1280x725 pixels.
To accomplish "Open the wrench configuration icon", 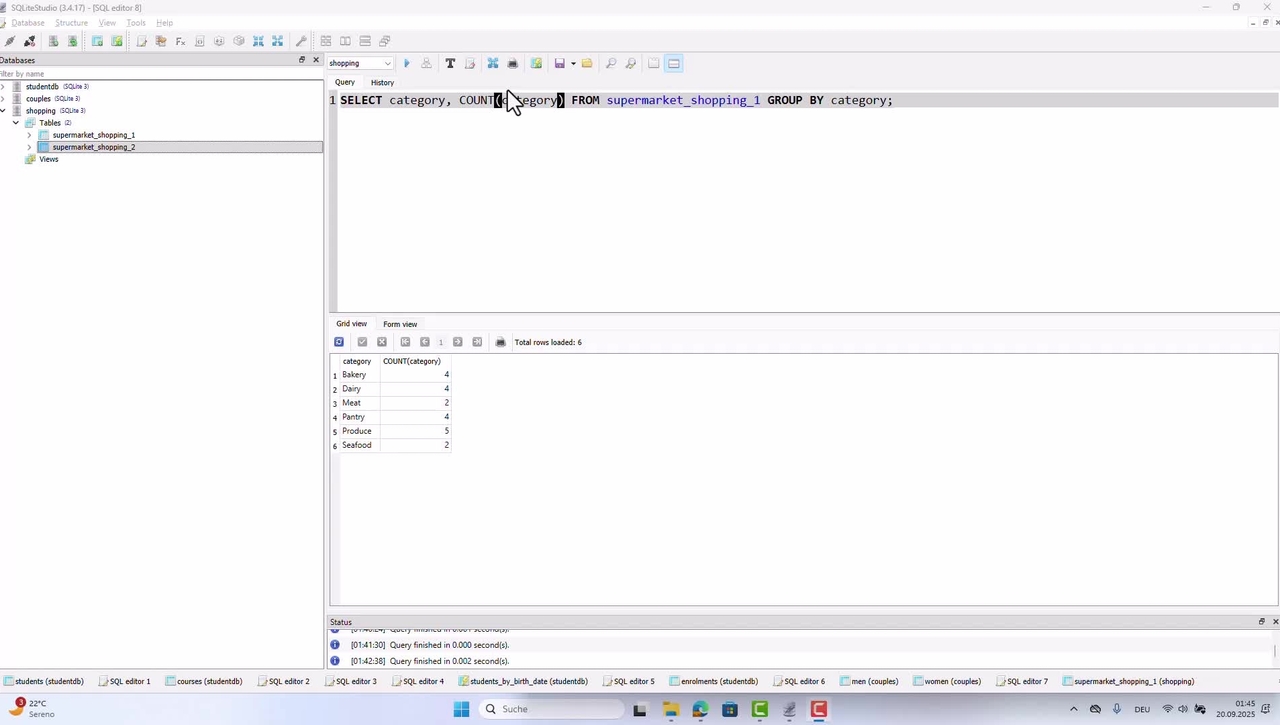I will [x=301, y=41].
